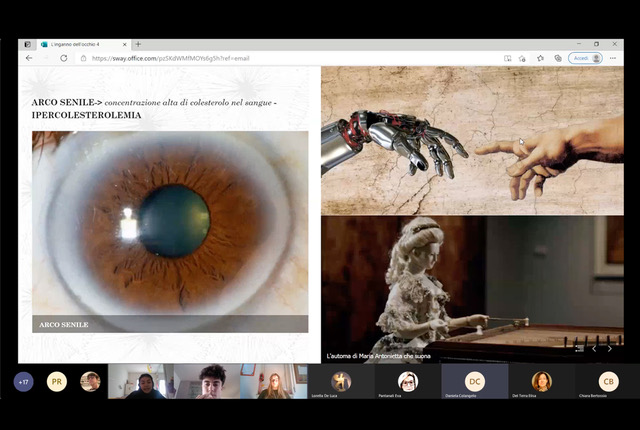Click the concentrazione alta di colesterolo text

[188, 103]
